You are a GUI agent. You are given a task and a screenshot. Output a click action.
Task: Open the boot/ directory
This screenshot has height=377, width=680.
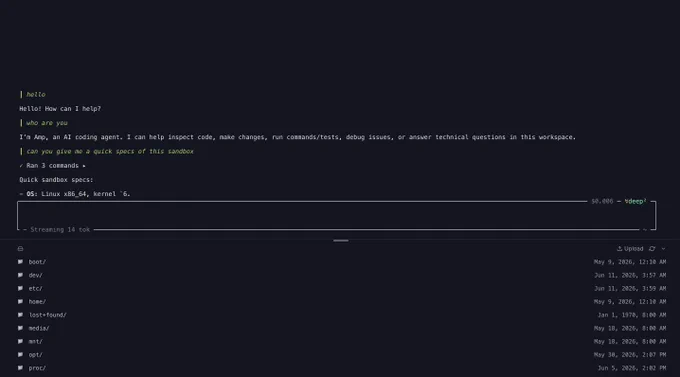coord(37,262)
